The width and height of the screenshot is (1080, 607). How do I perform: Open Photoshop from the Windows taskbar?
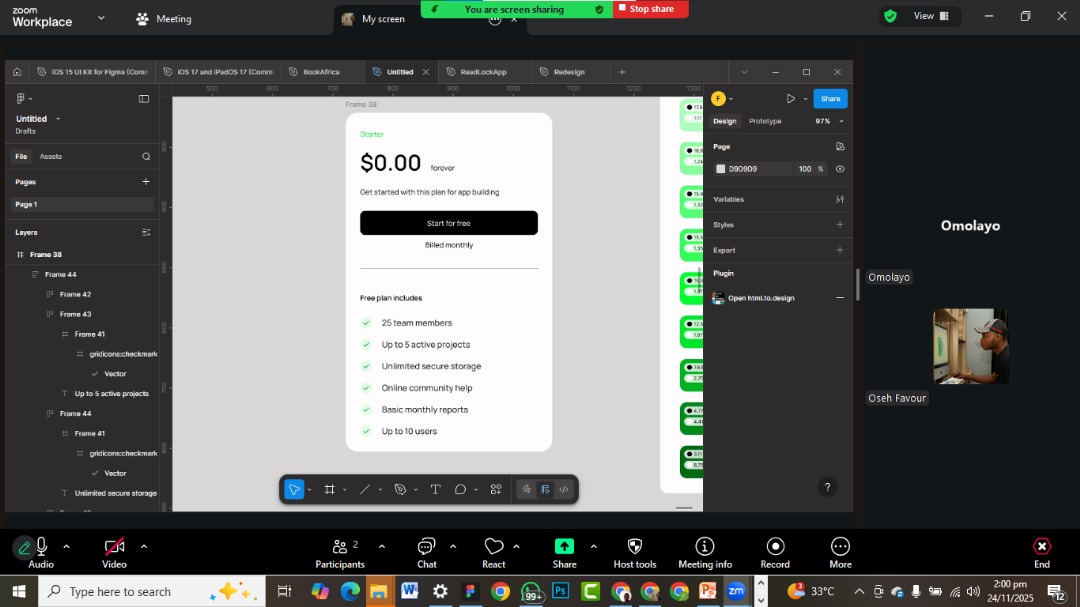click(x=560, y=592)
